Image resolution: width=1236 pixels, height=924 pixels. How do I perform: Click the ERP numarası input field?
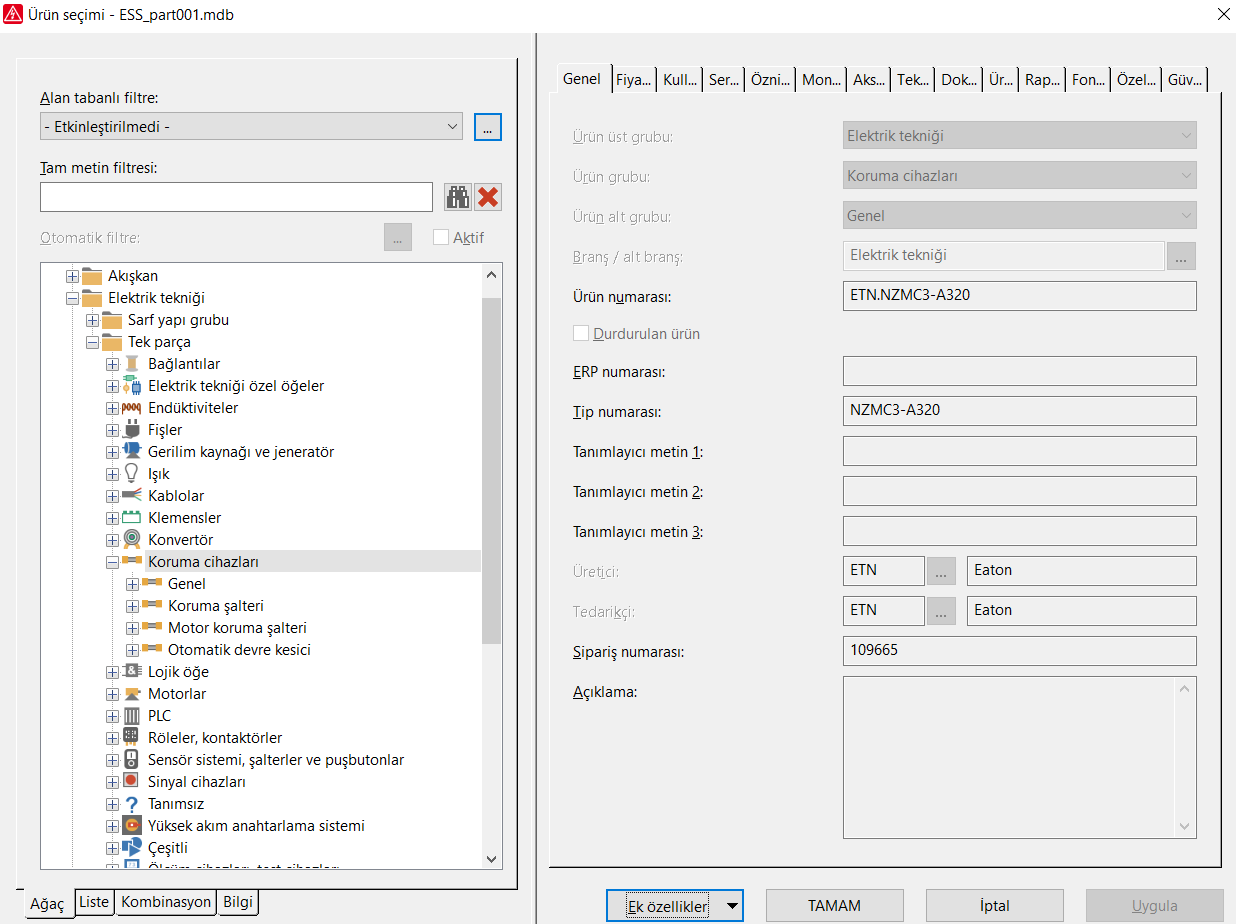[x=1020, y=371]
